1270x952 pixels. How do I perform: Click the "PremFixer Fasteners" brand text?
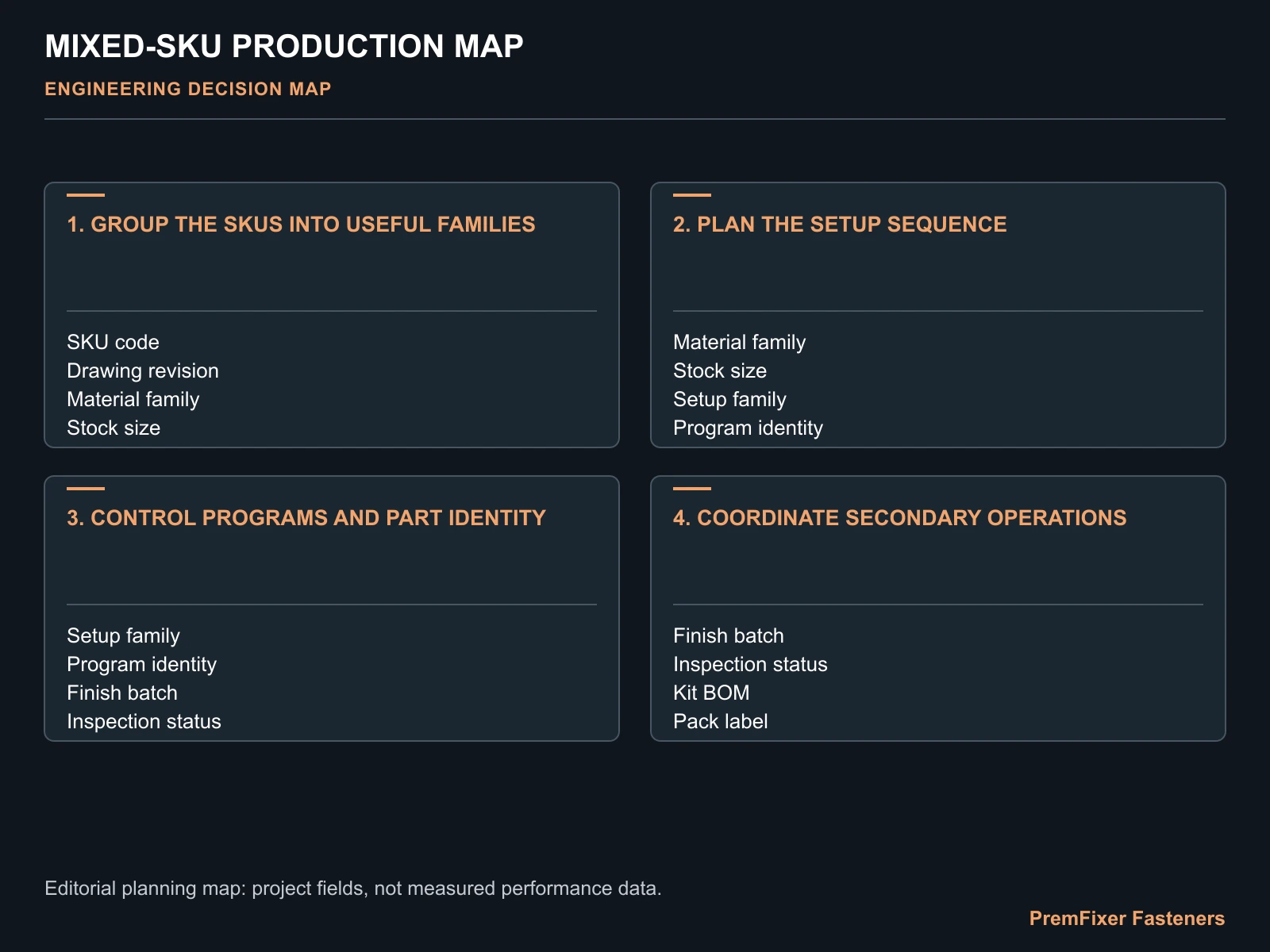pos(1127,919)
